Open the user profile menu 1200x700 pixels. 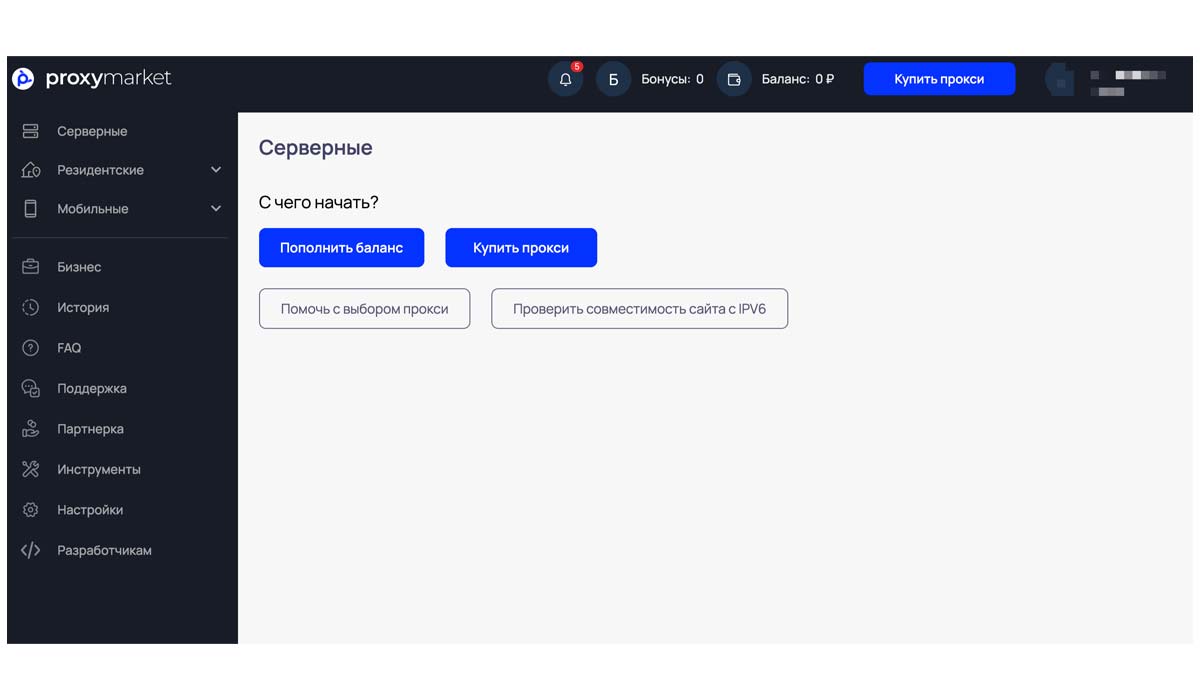[x=1106, y=81]
